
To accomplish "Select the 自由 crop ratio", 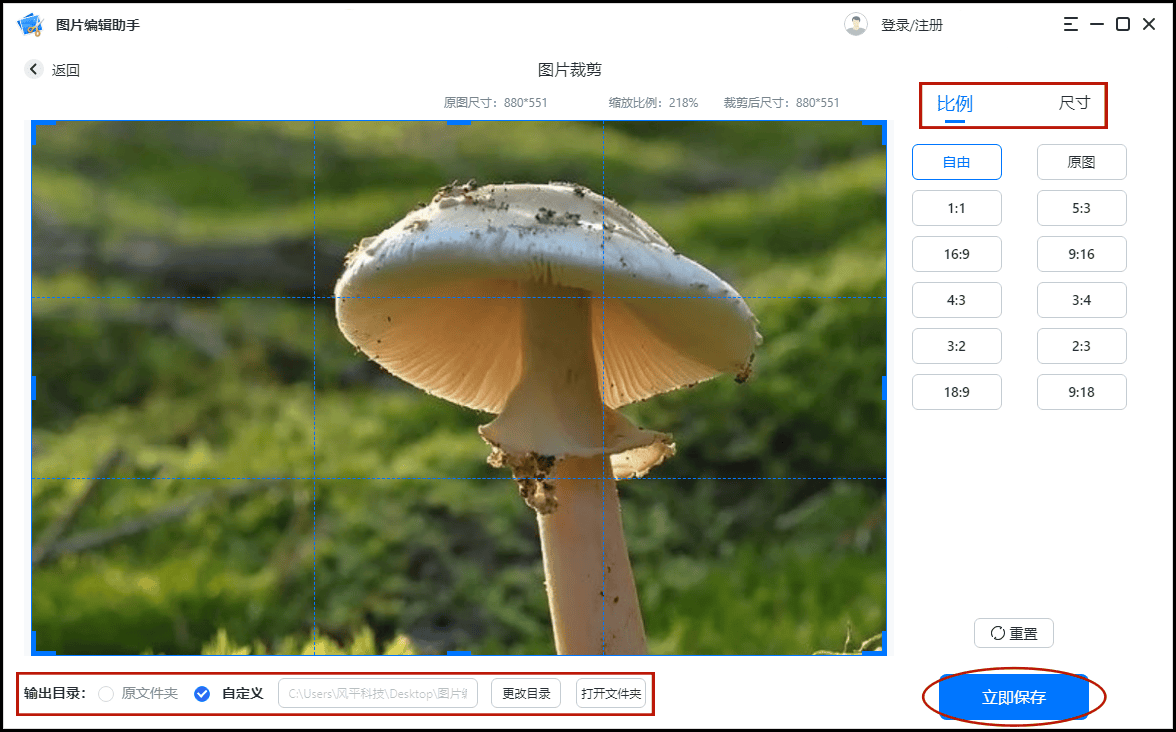I will click(x=956, y=161).
